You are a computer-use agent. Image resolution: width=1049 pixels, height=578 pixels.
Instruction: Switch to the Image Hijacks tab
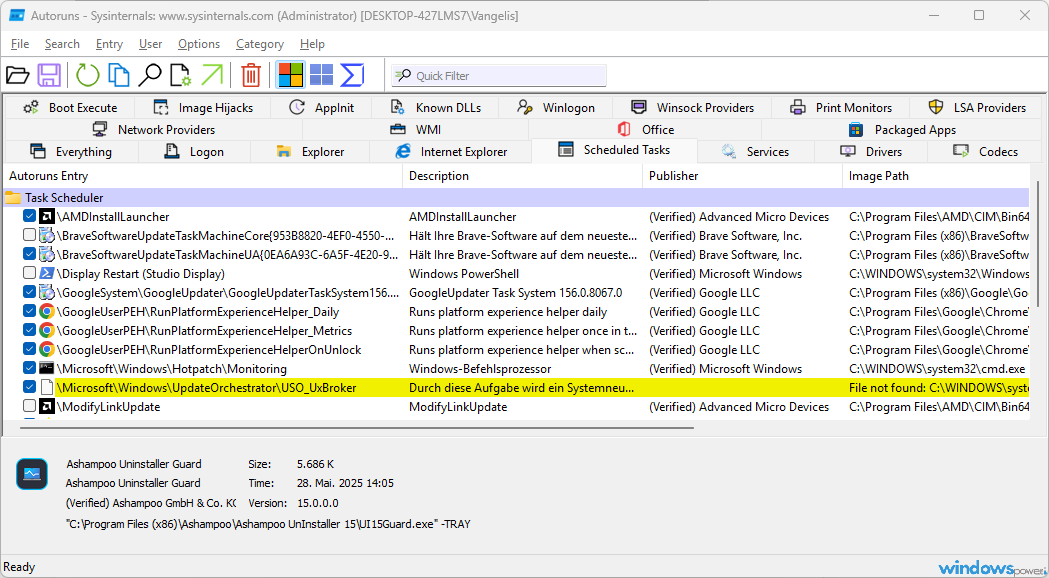tap(203, 108)
